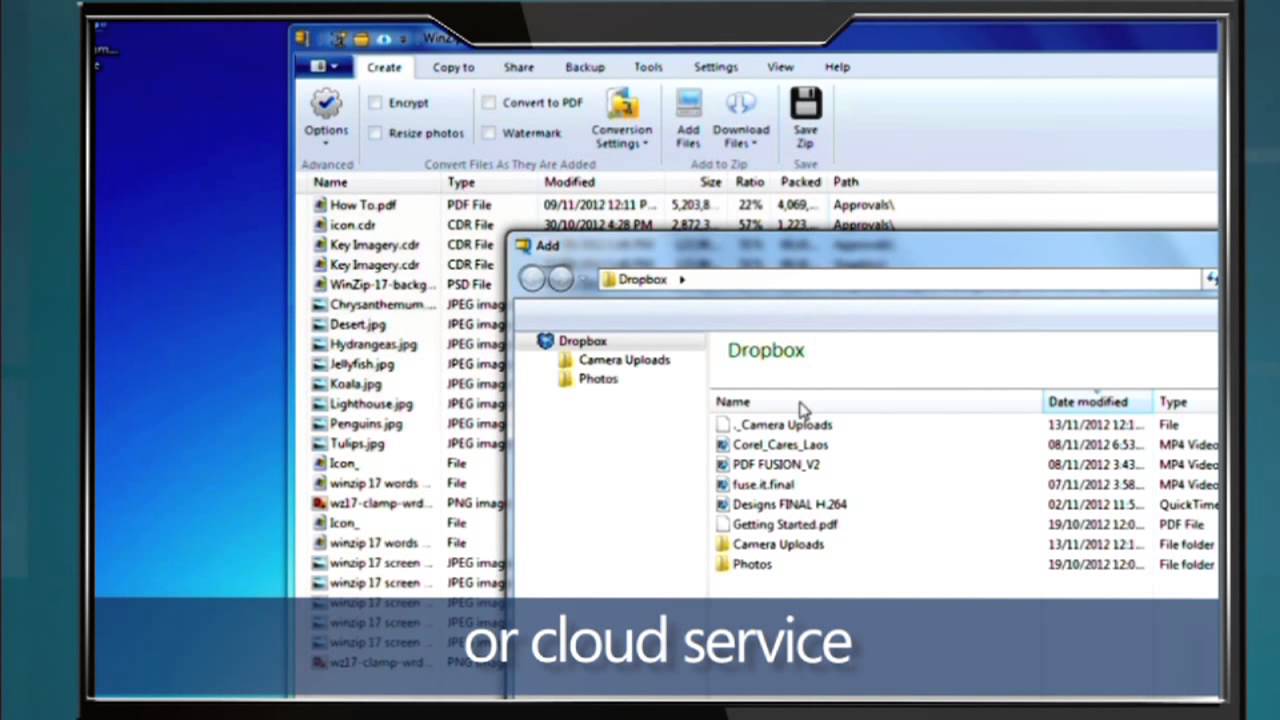Screen dimensions: 1280x720
Task: Expand the Dropbox breadcrumb arrow in the address bar
Action: [682, 279]
